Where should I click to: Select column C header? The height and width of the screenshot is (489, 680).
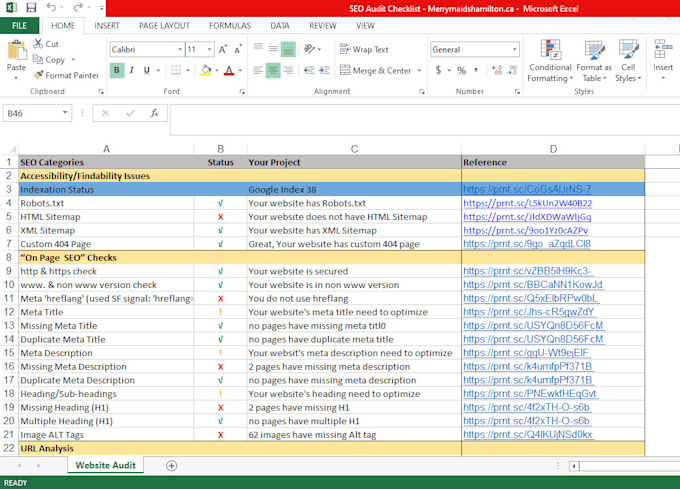click(354, 149)
